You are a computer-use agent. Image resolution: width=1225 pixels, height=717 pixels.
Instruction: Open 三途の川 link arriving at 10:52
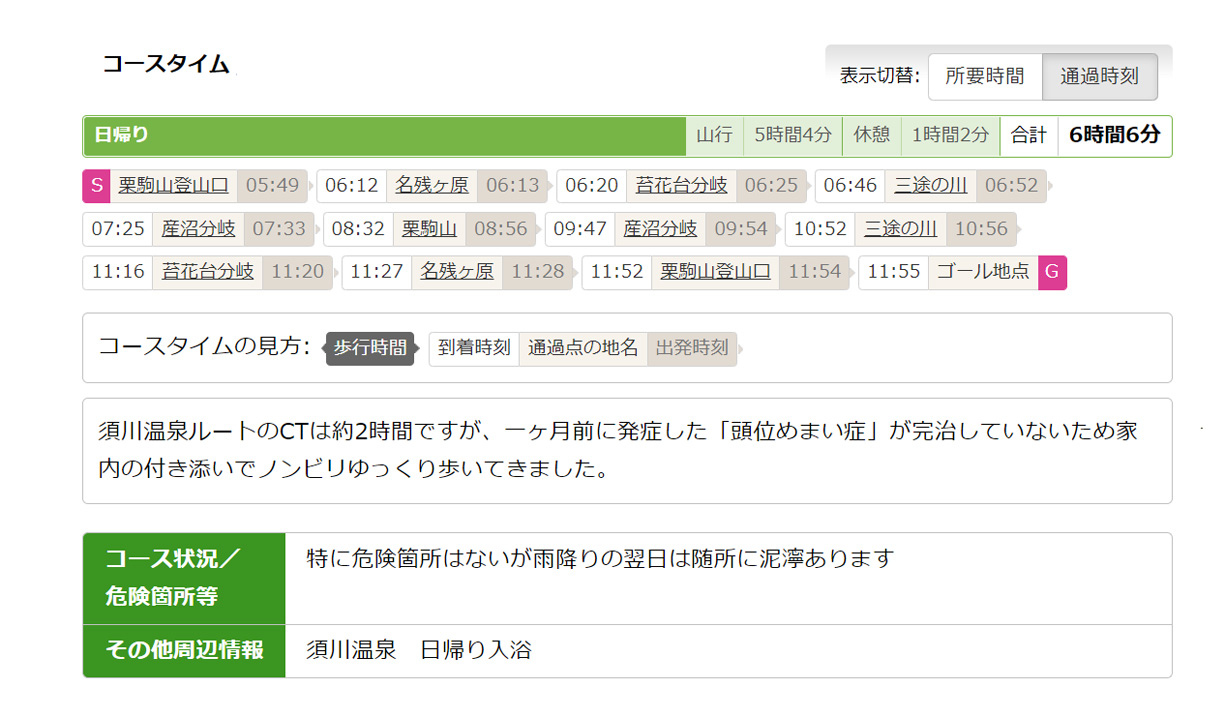coord(900,229)
